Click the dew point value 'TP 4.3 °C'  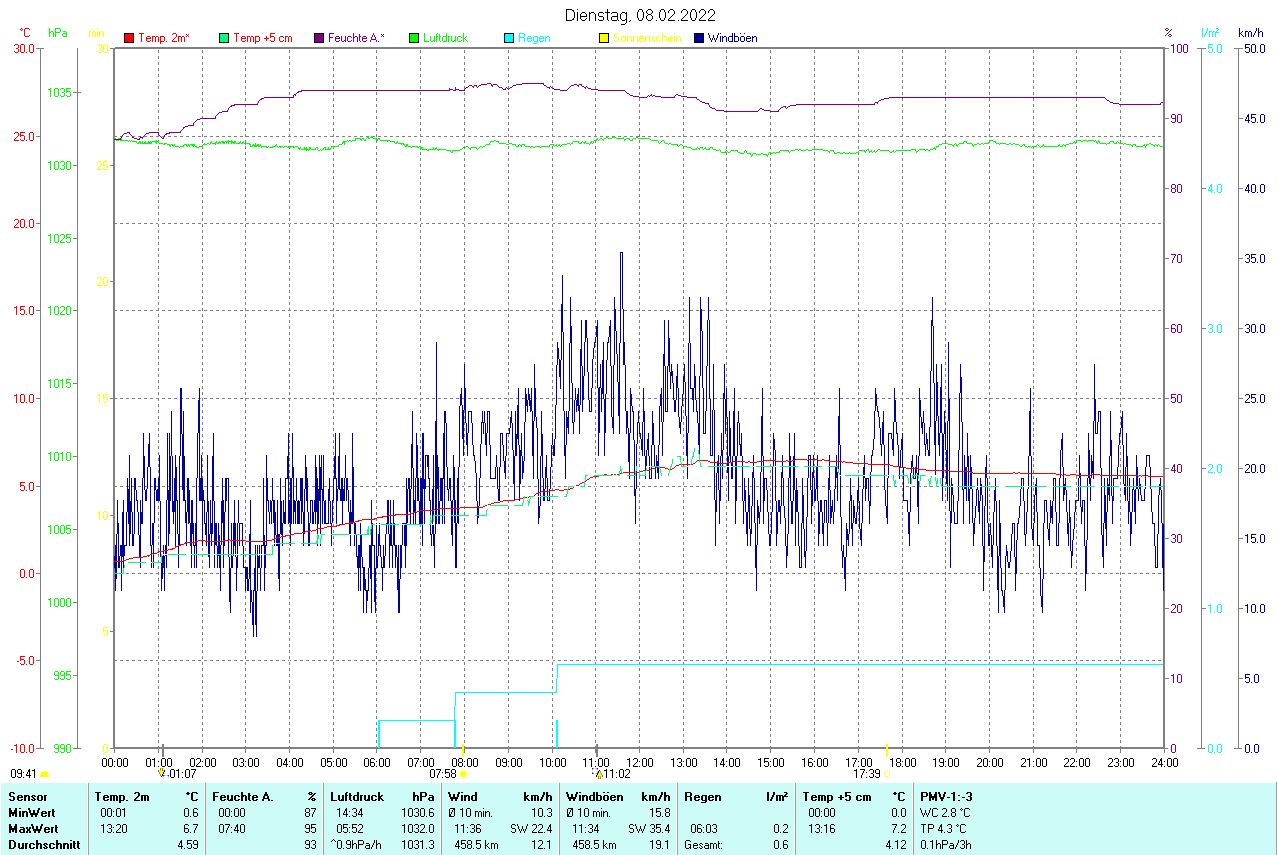[x=944, y=829]
